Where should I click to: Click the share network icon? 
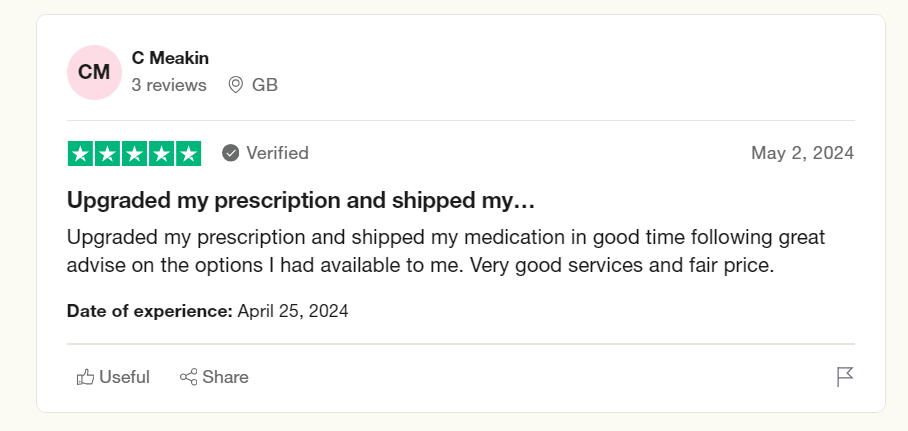[x=188, y=377]
